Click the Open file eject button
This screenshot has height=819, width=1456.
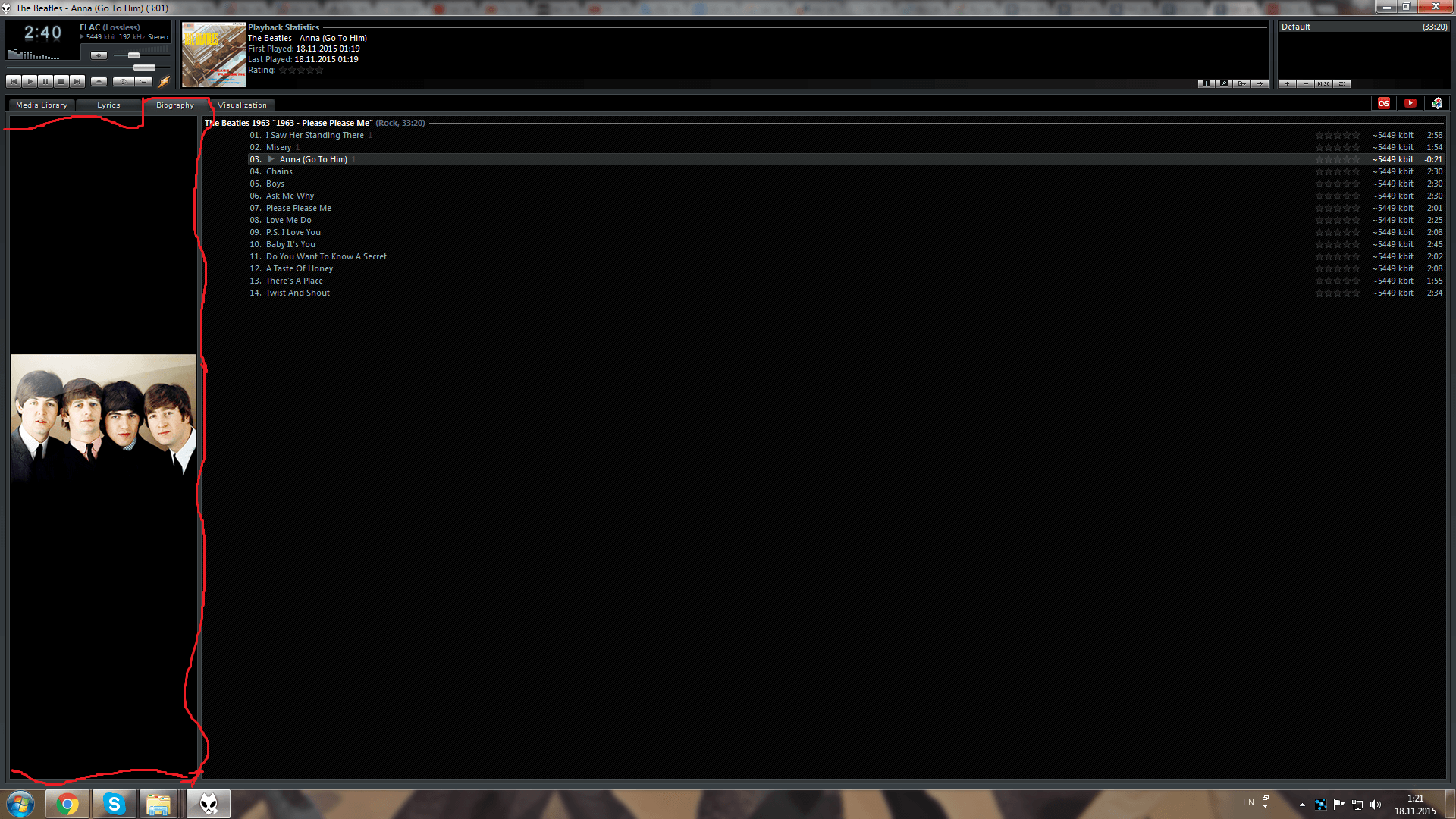(x=99, y=81)
